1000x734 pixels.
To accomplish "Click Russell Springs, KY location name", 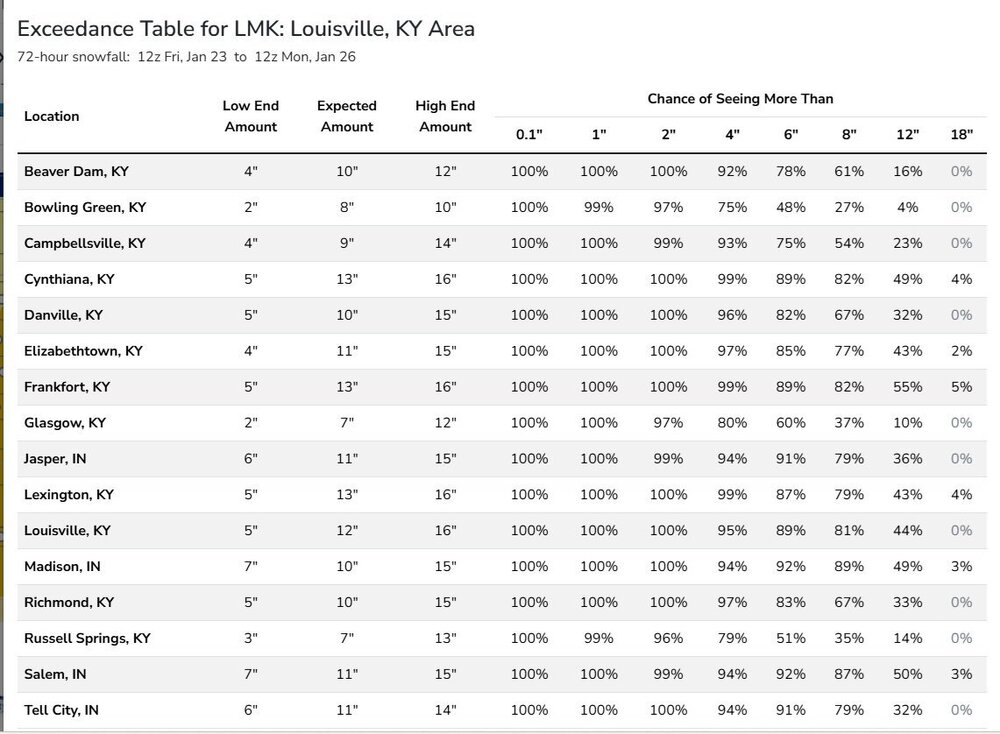I will point(87,638).
